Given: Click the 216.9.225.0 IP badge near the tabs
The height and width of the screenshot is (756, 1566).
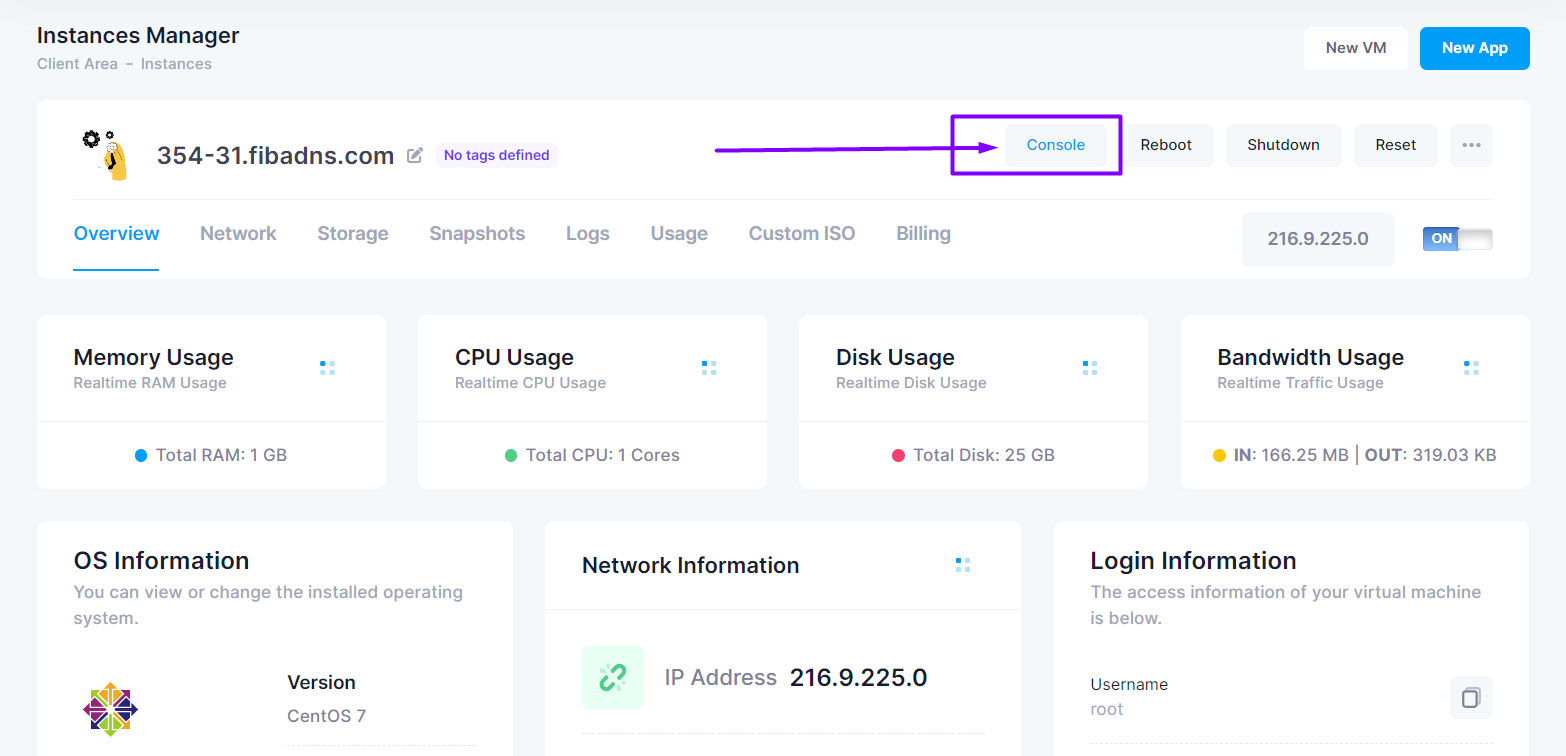Looking at the screenshot, I should (x=1318, y=239).
